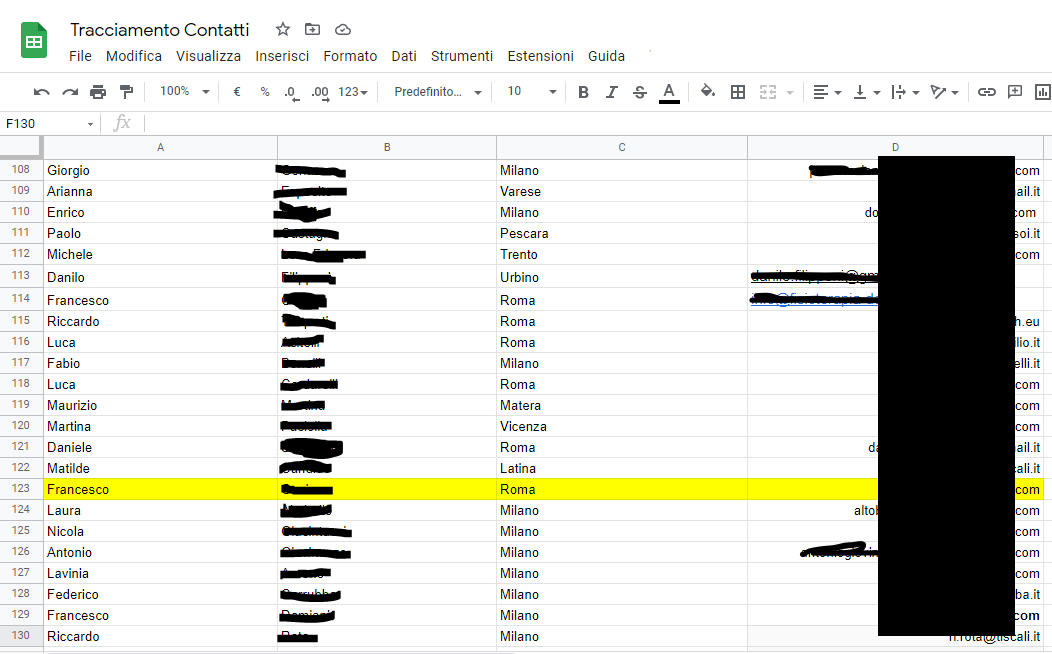Open the 100% zoom dropdown
The image size is (1052, 654).
[185, 92]
